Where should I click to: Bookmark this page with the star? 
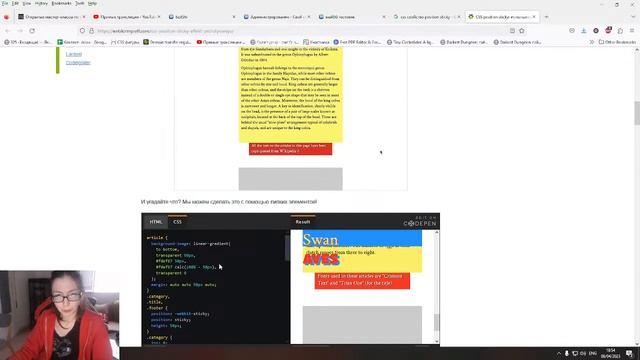[522, 31]
